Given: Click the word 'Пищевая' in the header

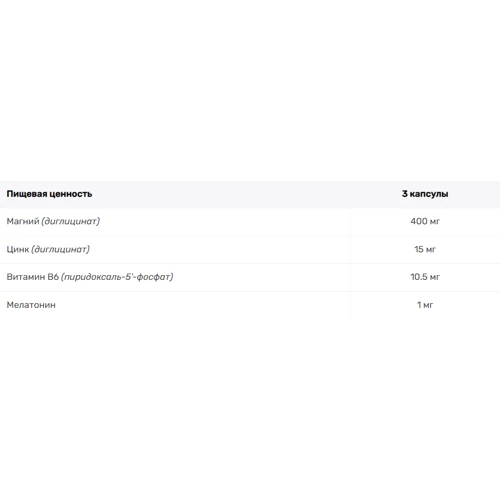Looking at the screenshot, I should (x=27, y=194).
